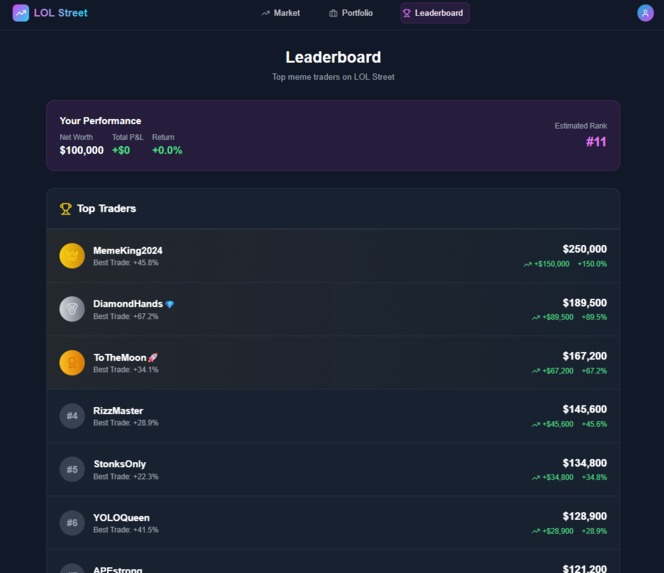Viewport: 664px width, 573px height.
Task: Click the Total P&L label
Action: 127,137
